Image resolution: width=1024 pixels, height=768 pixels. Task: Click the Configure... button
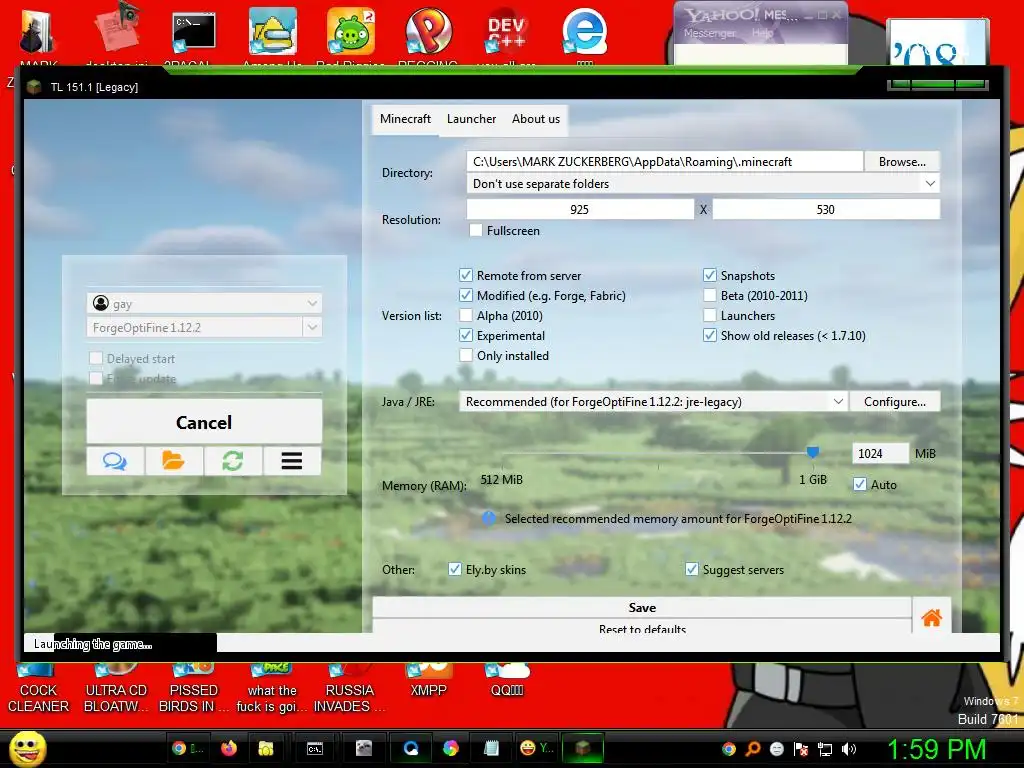(895, 402)
